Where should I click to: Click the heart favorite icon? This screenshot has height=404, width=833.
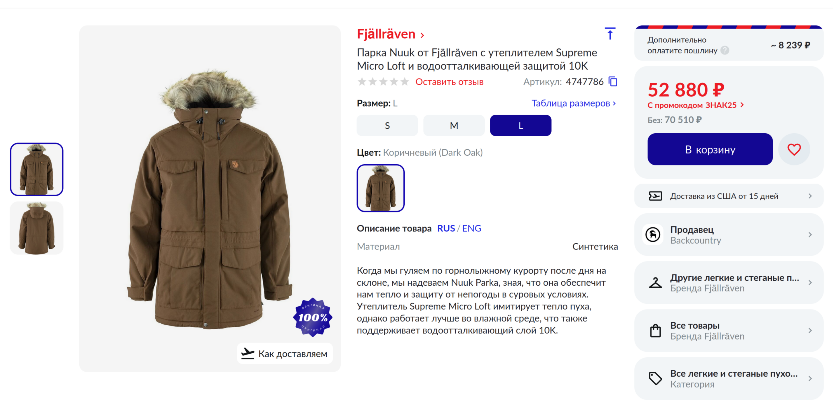(x=794, y=149)
